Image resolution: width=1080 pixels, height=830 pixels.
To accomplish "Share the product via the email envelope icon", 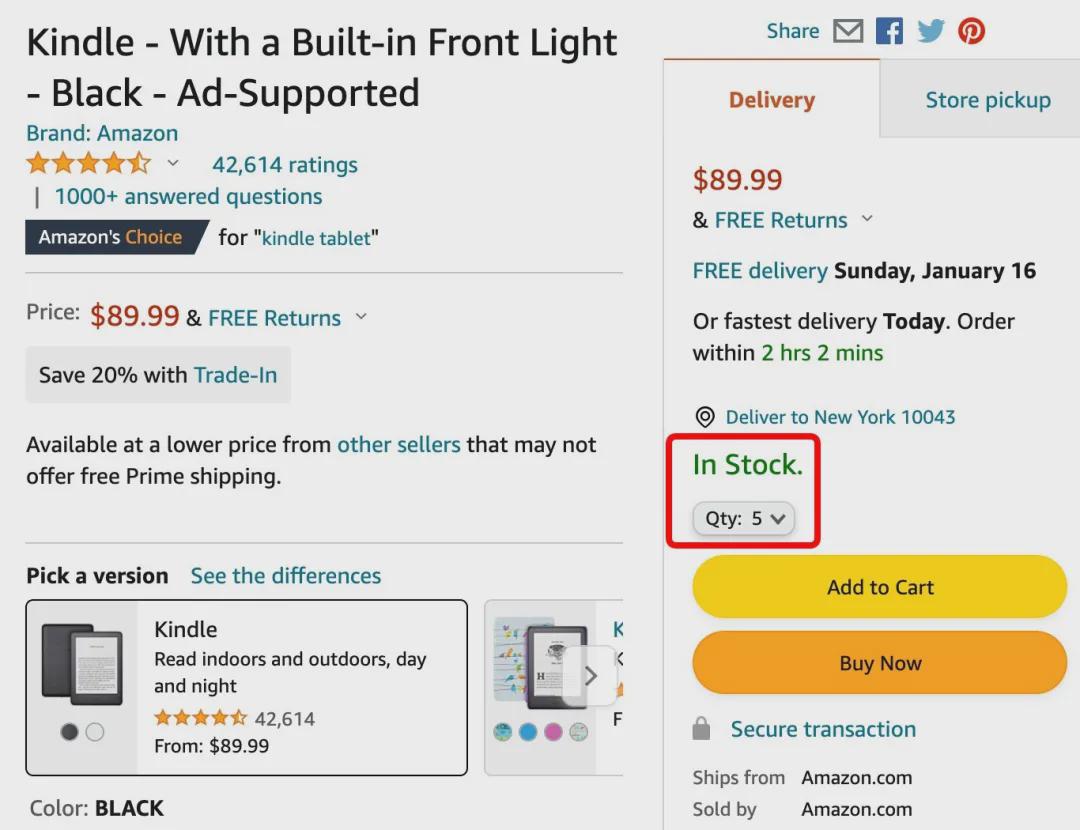I will pos(848,30).
